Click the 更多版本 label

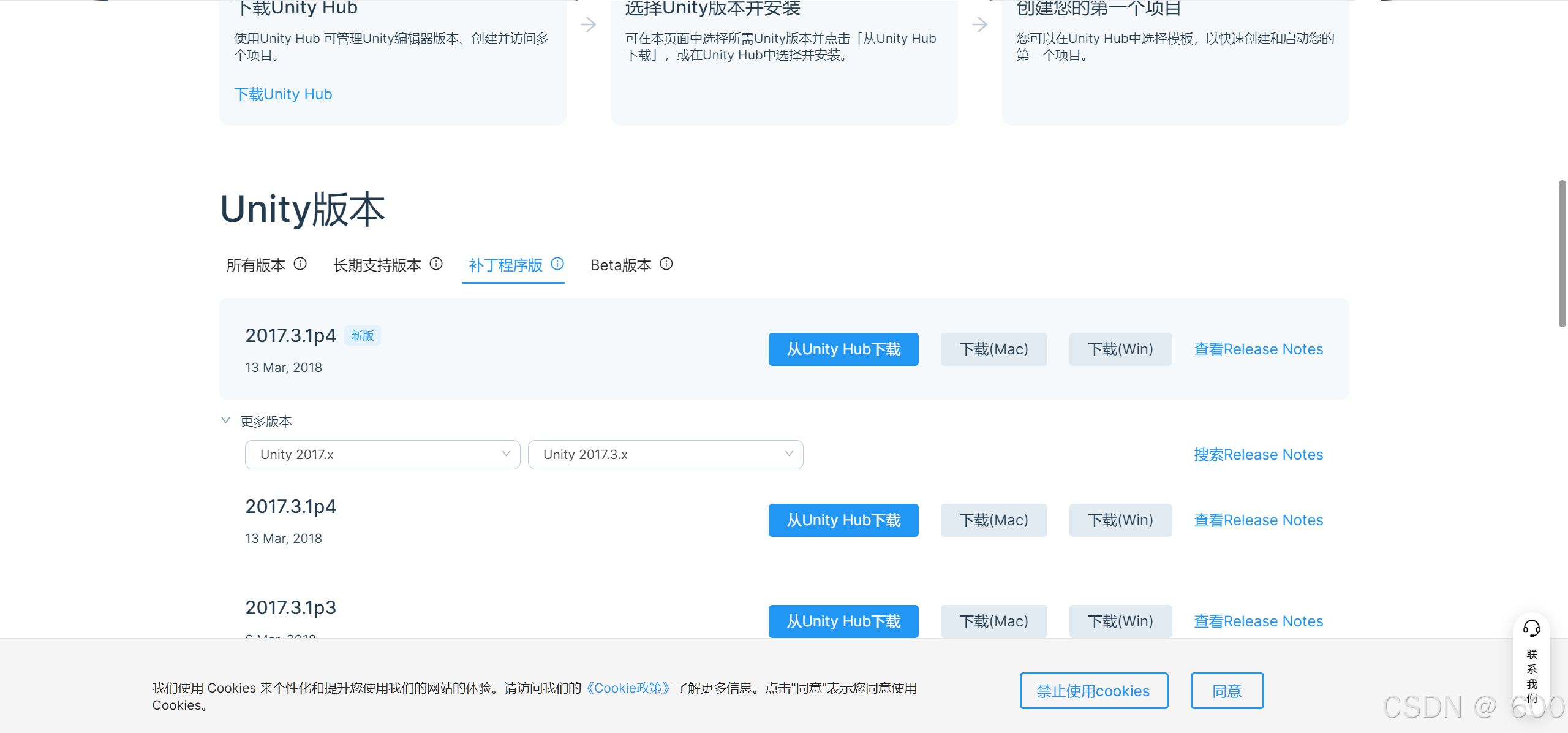(266, 421)
